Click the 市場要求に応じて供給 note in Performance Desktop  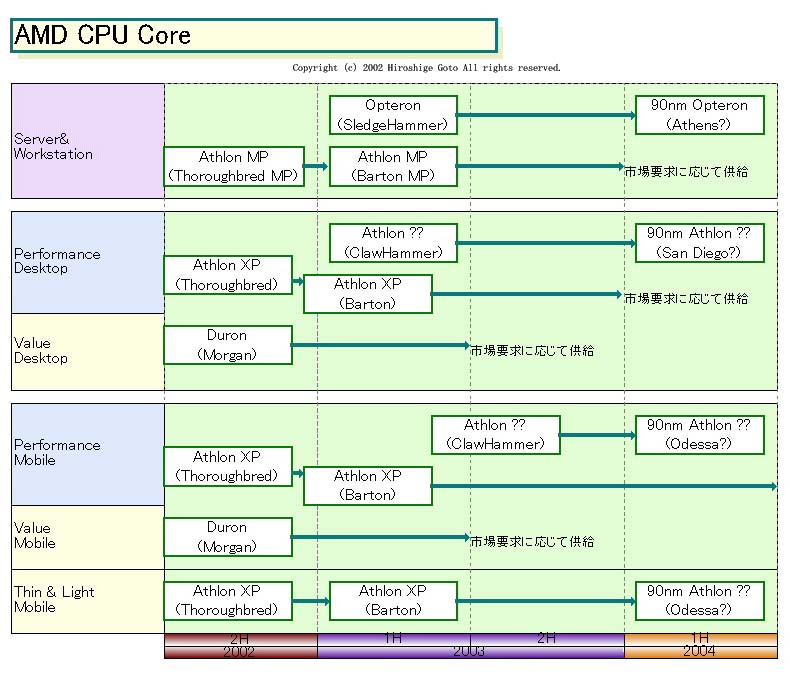pyautogui.click(x=686, y=299)
